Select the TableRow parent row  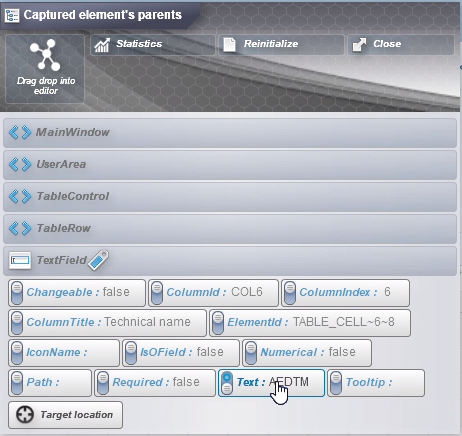[230, 229]
